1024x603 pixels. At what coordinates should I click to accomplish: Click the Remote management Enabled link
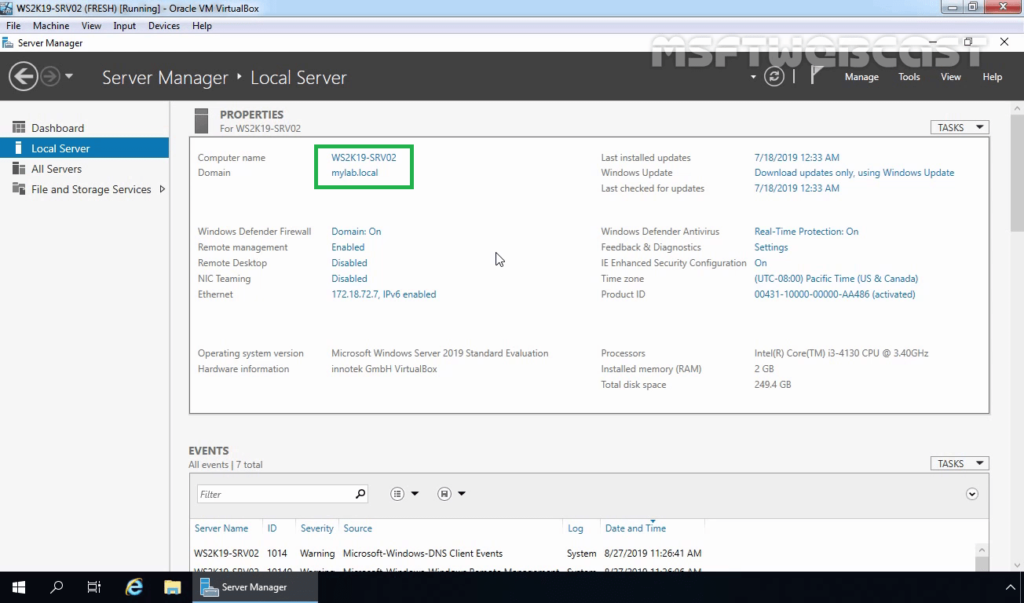(x=347, y=247)
